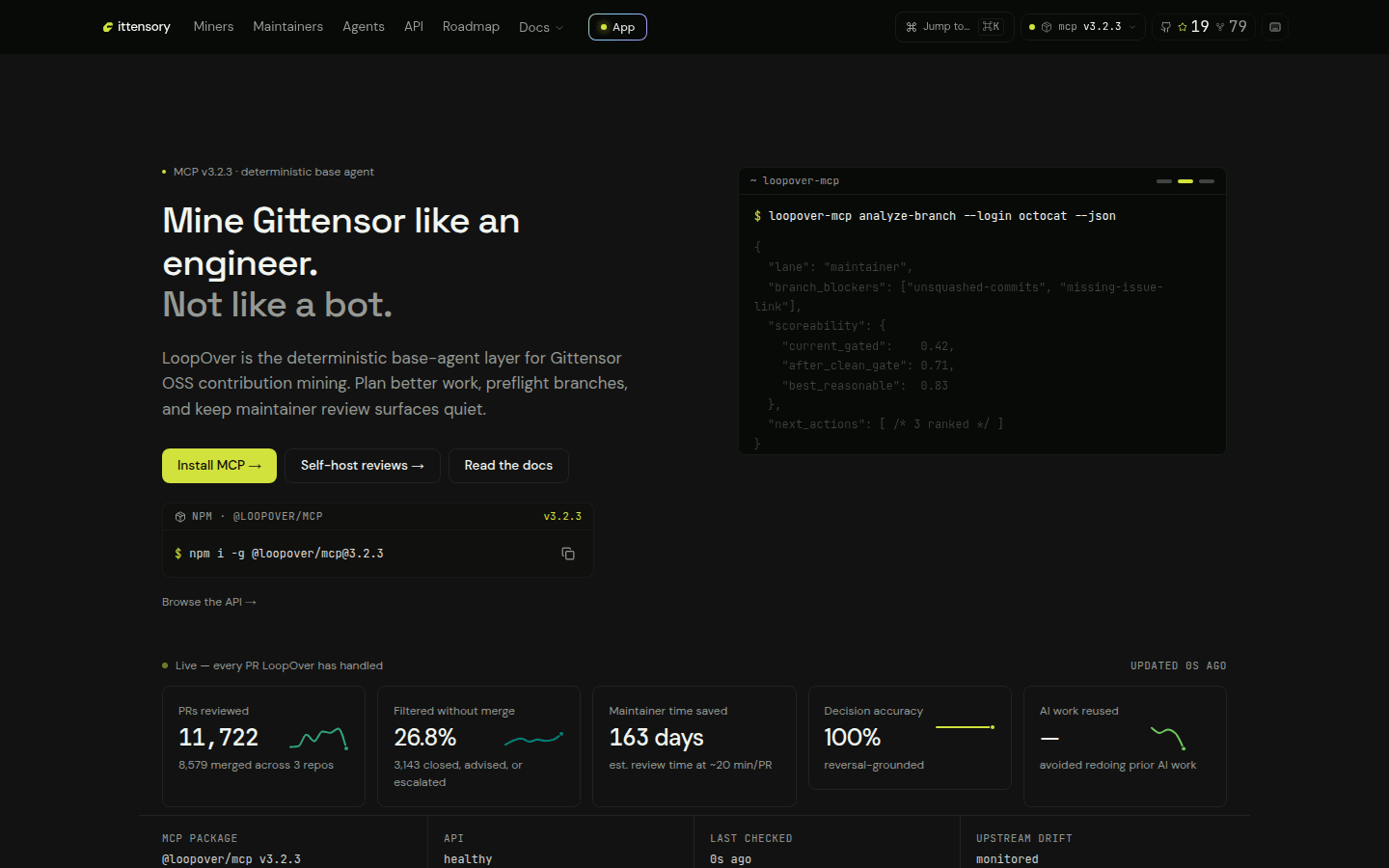Toggle the layout panel icon in header
The height and width of the screenshot is (868, 1389).
pos(1275,27)
